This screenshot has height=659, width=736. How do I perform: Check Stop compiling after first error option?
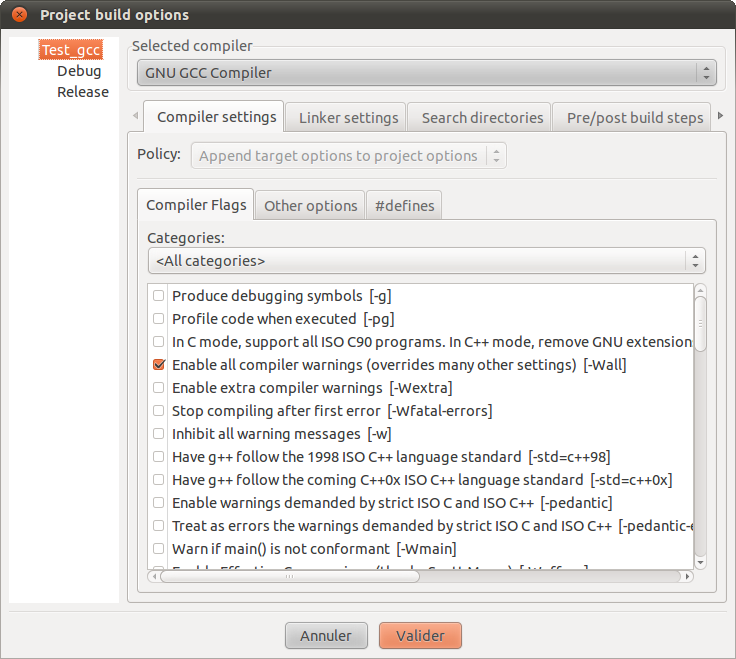(x=158, y=411)
